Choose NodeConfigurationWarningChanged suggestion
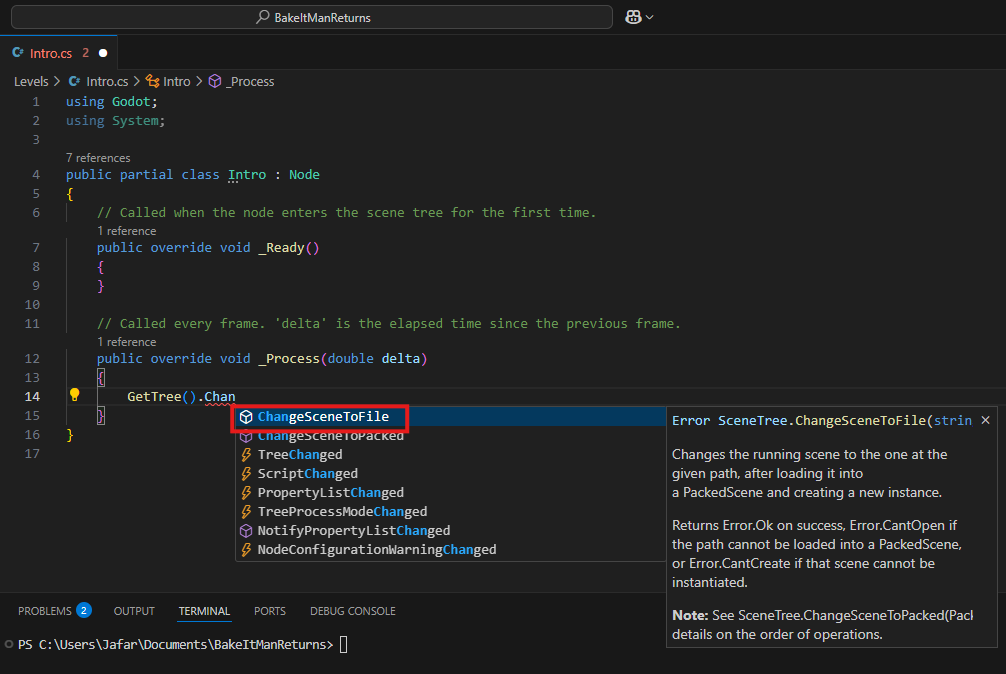1006x674 pixels. (450, 550)
